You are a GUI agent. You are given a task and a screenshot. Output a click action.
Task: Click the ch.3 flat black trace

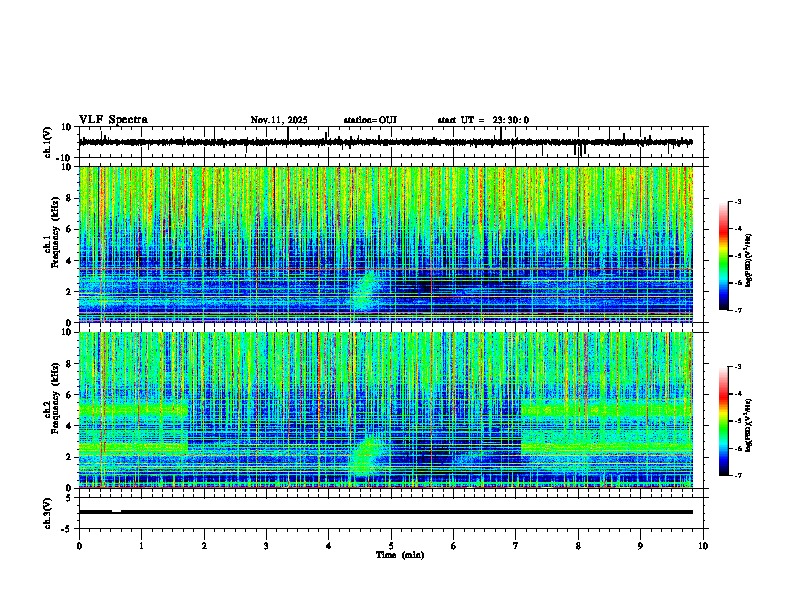(386, 512)
